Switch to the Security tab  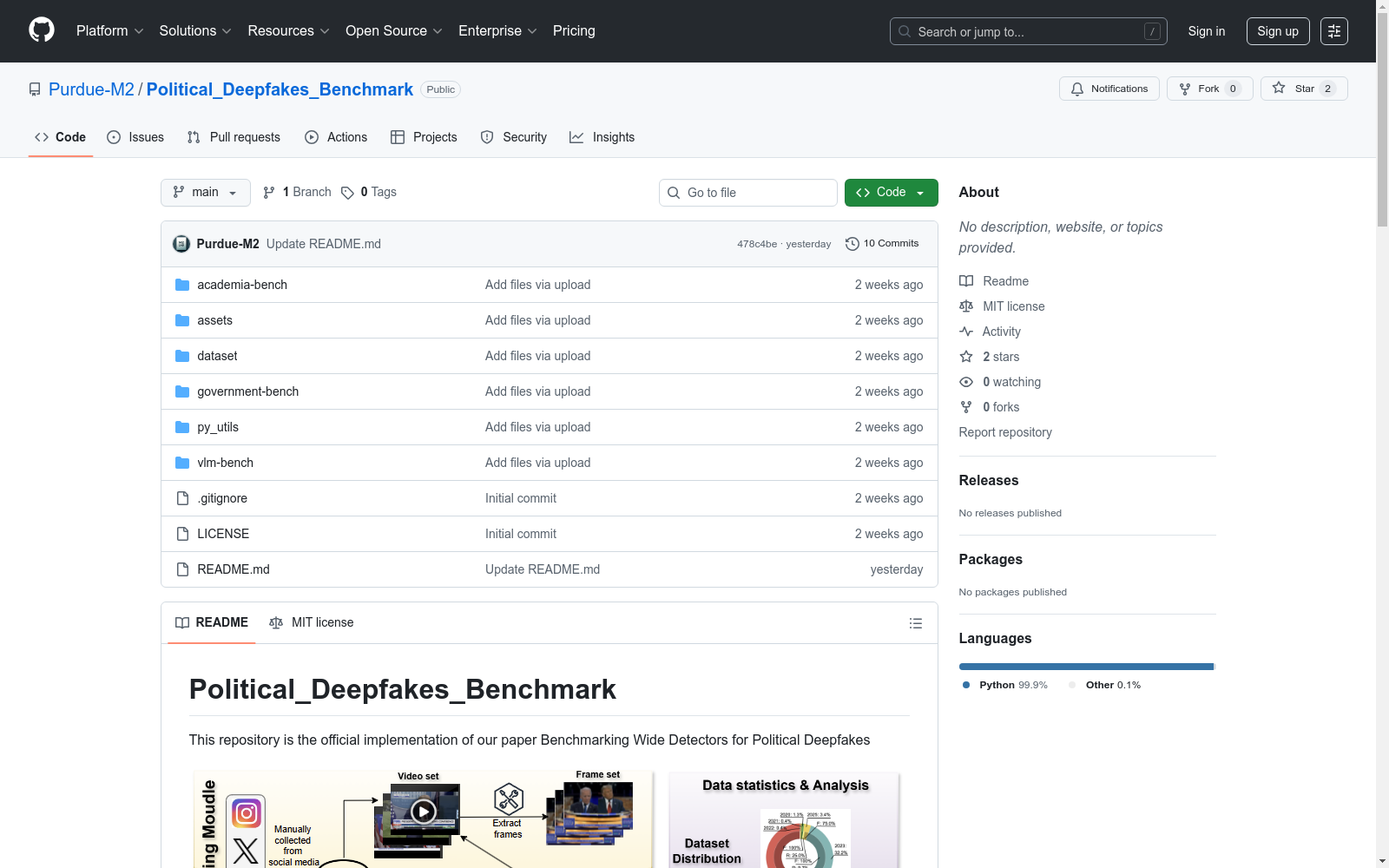click(x=514, y=137)
